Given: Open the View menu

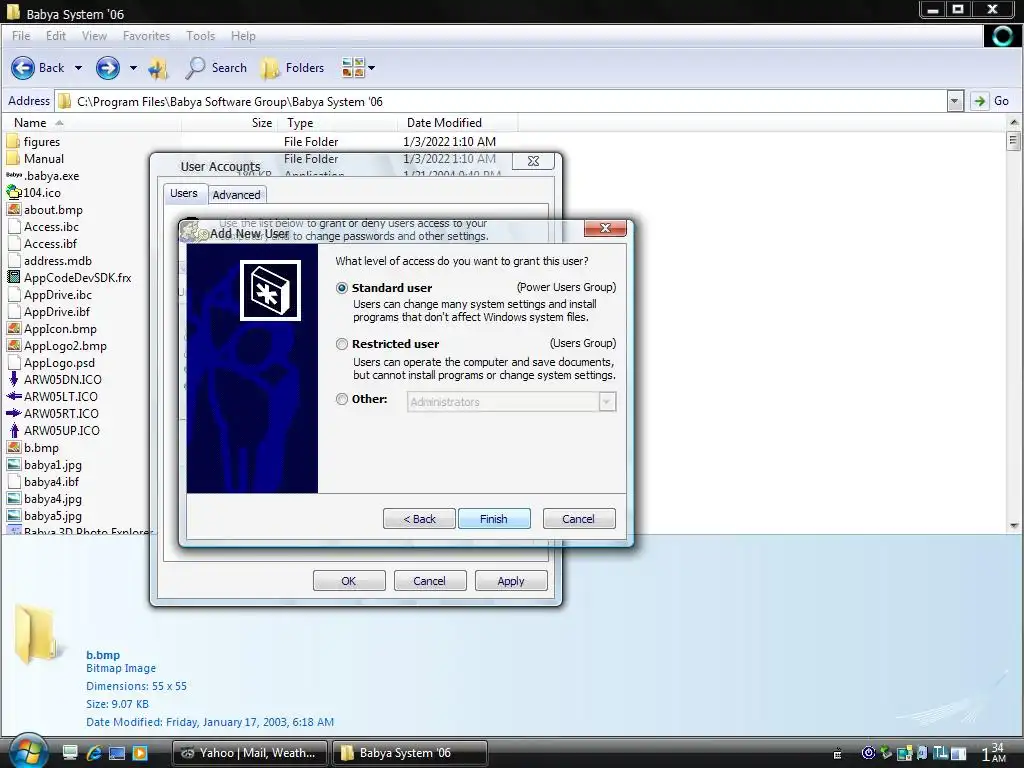Looking at the screenshot, I should point(94,36).
